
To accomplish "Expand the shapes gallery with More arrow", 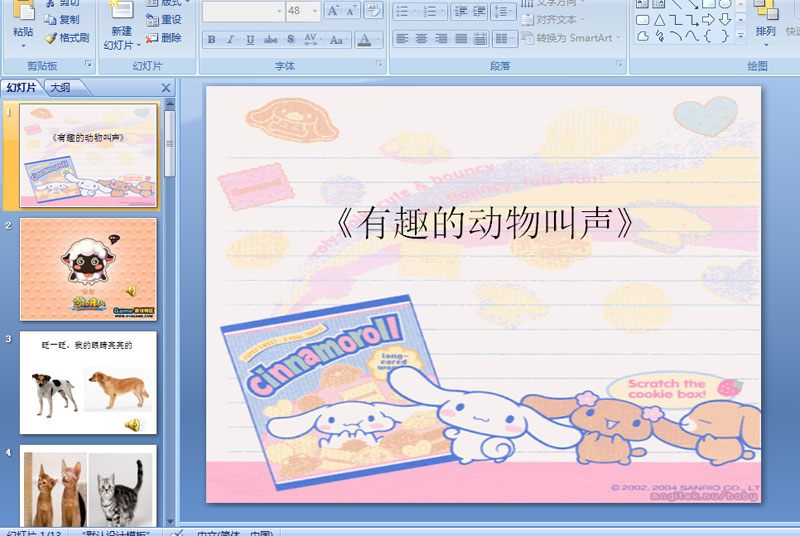I will coord(741,36).
